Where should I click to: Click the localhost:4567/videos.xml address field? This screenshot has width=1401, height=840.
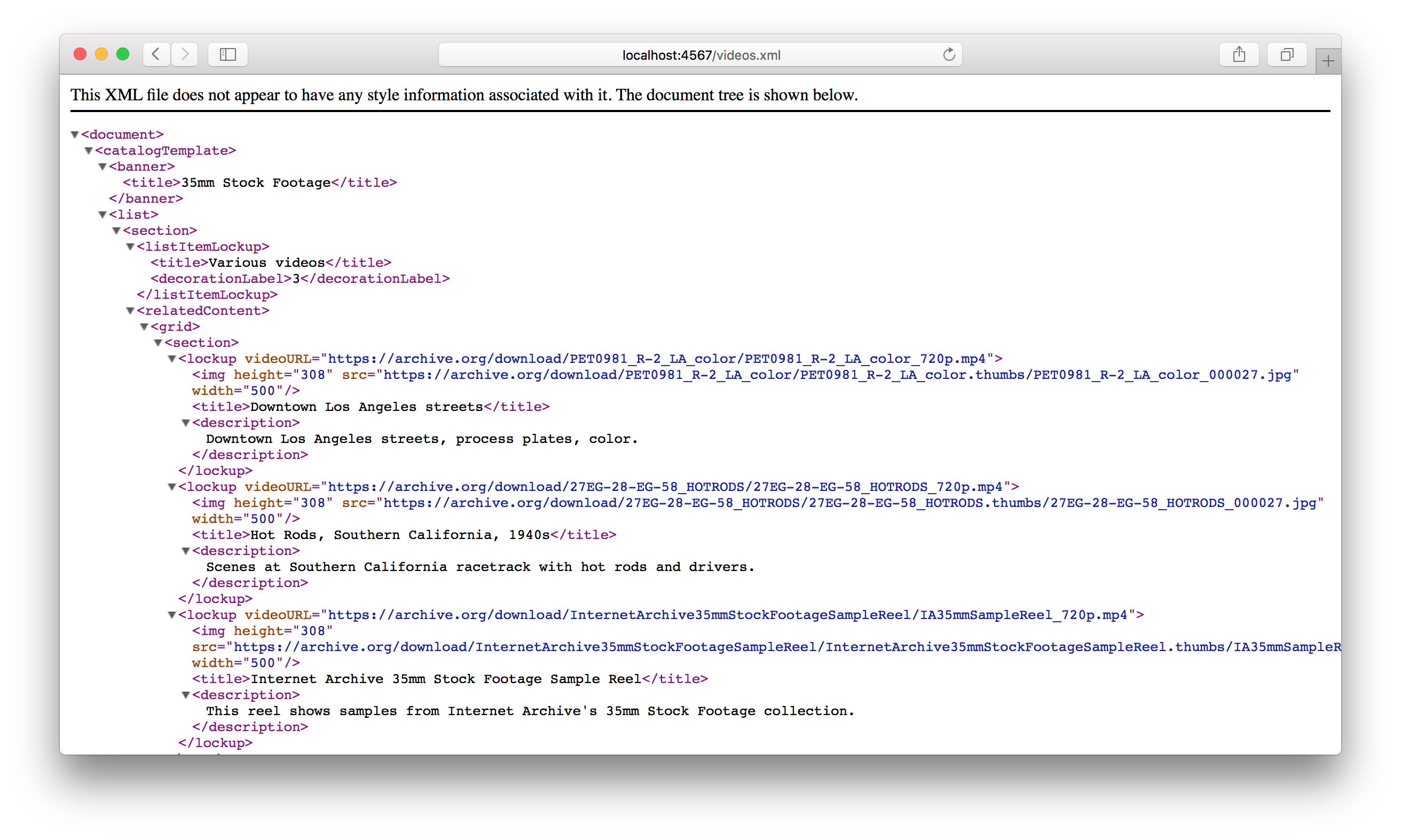click(x=700, y=55)
